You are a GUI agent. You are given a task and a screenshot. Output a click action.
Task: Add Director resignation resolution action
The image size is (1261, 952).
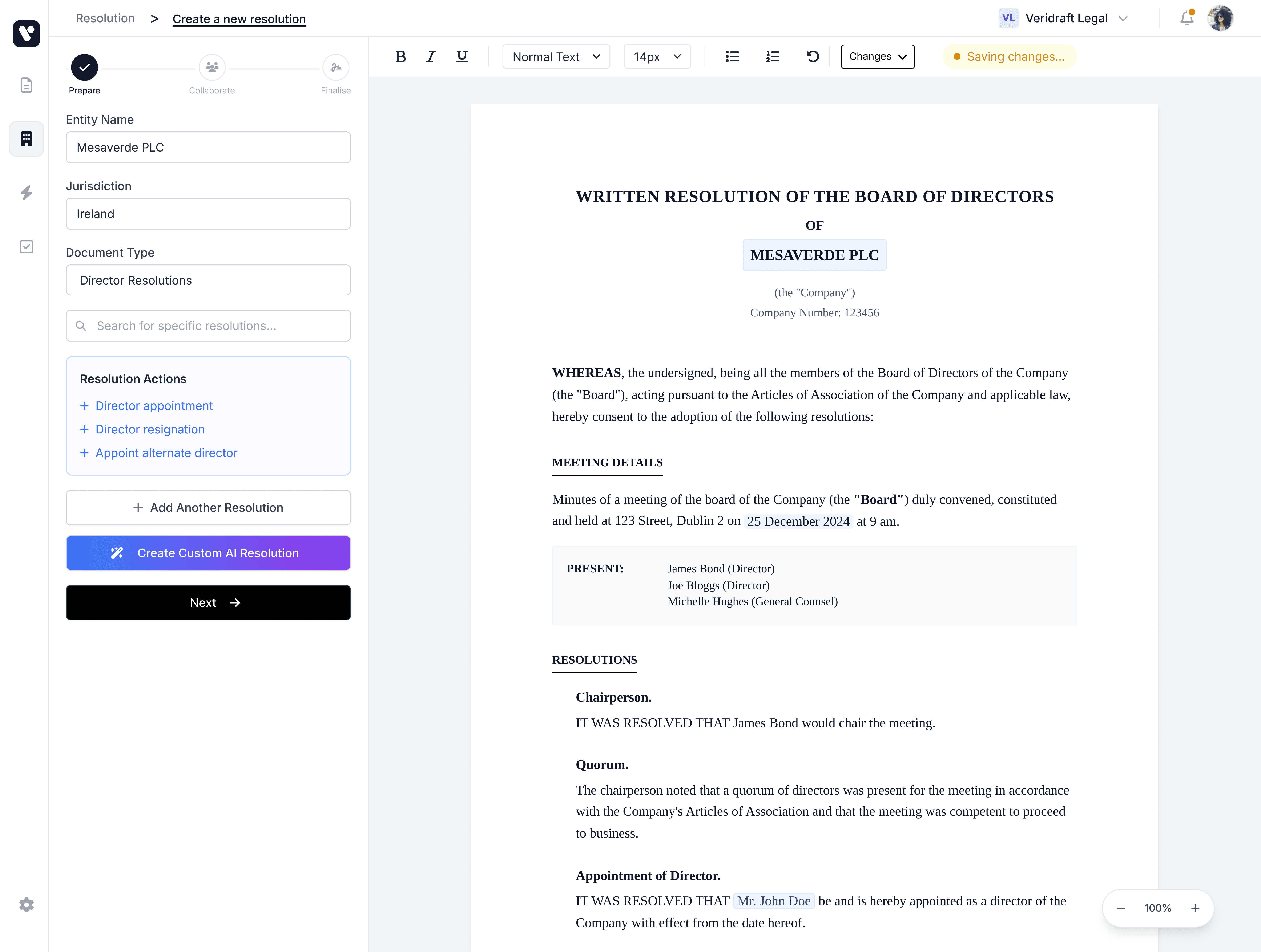(149, 429)
